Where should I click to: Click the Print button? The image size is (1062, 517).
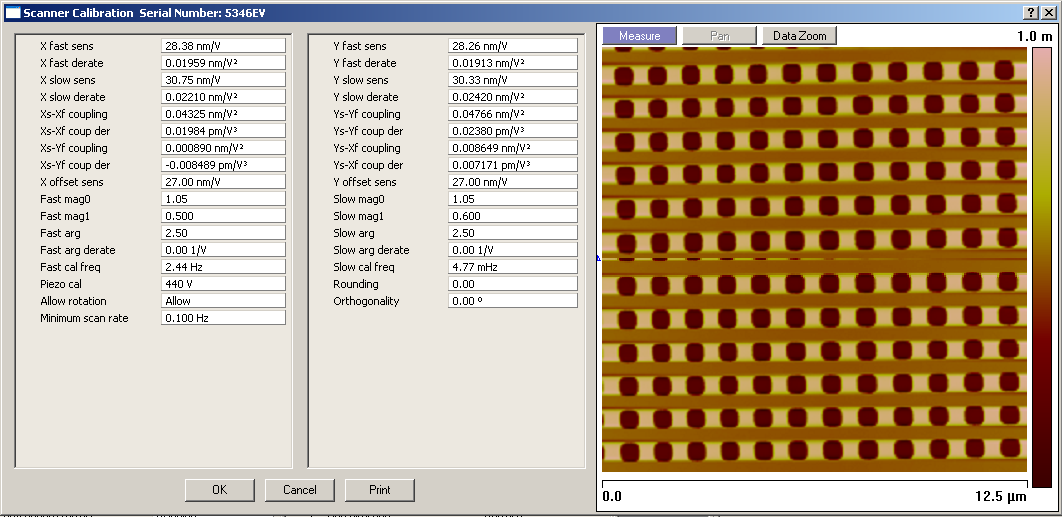tap(379, 490)
